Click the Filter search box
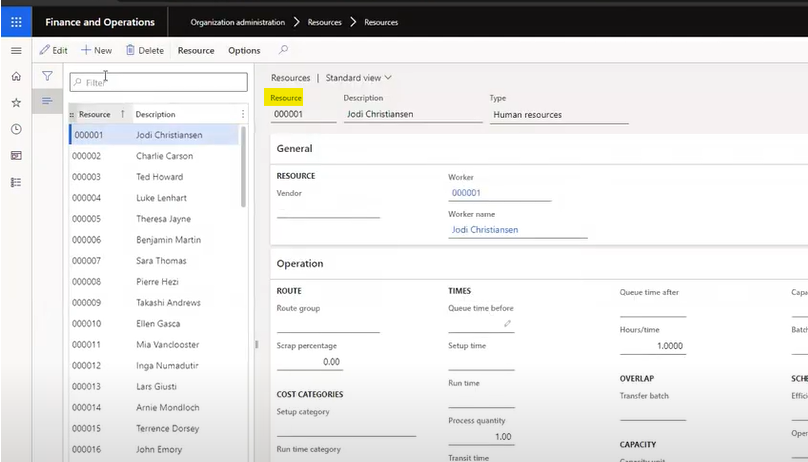Screen dimensions: 808x462 click(x=159, y=82)
